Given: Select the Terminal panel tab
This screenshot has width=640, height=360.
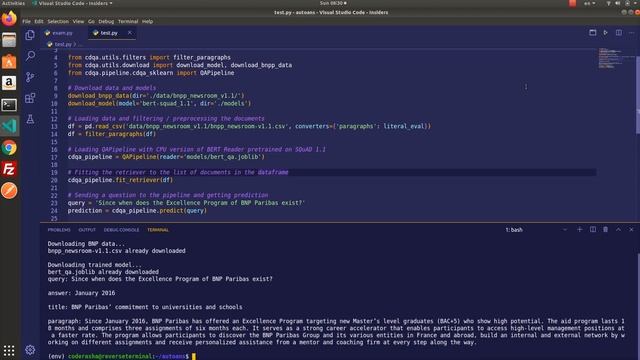Looking at the screenshot, I should 158,230.
